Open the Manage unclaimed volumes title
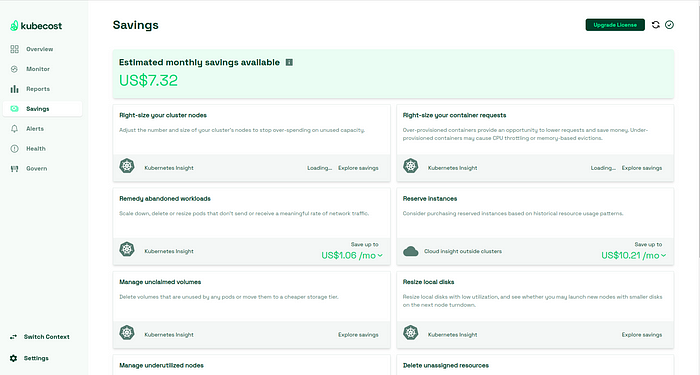The image size is (700, 375). tap(160, 282)
